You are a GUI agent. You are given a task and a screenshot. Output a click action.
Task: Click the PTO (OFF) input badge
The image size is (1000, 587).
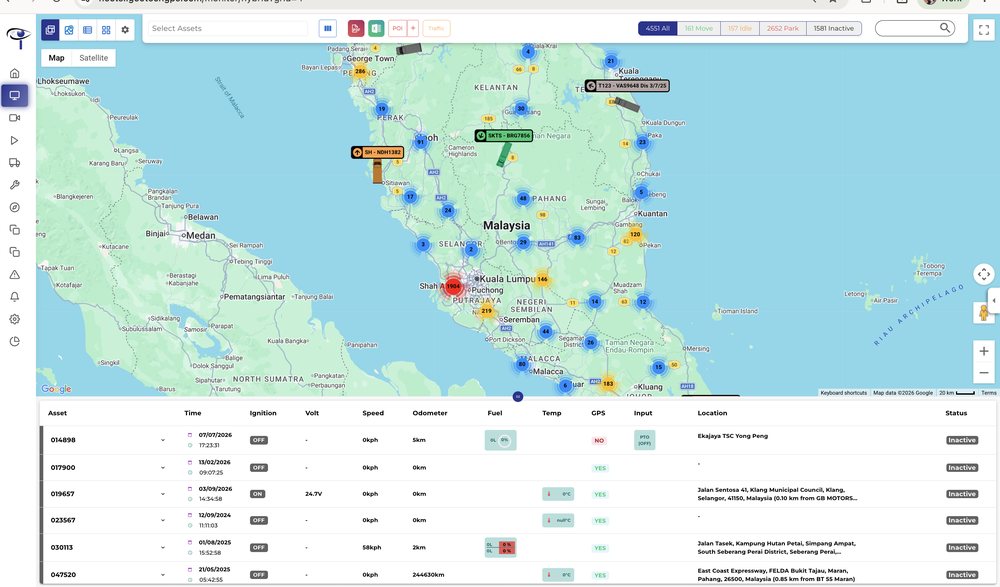(x=644, y=440)
